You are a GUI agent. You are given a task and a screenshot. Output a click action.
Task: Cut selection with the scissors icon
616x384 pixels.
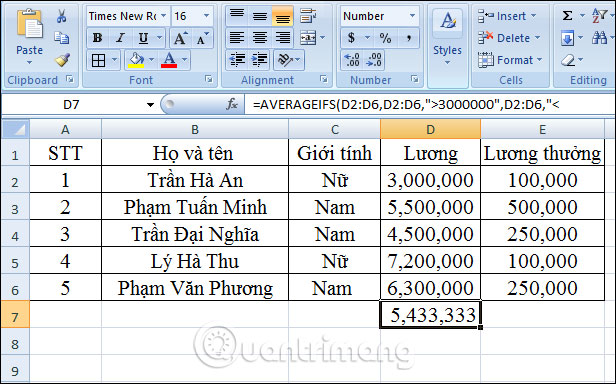[x=62, y=16]
